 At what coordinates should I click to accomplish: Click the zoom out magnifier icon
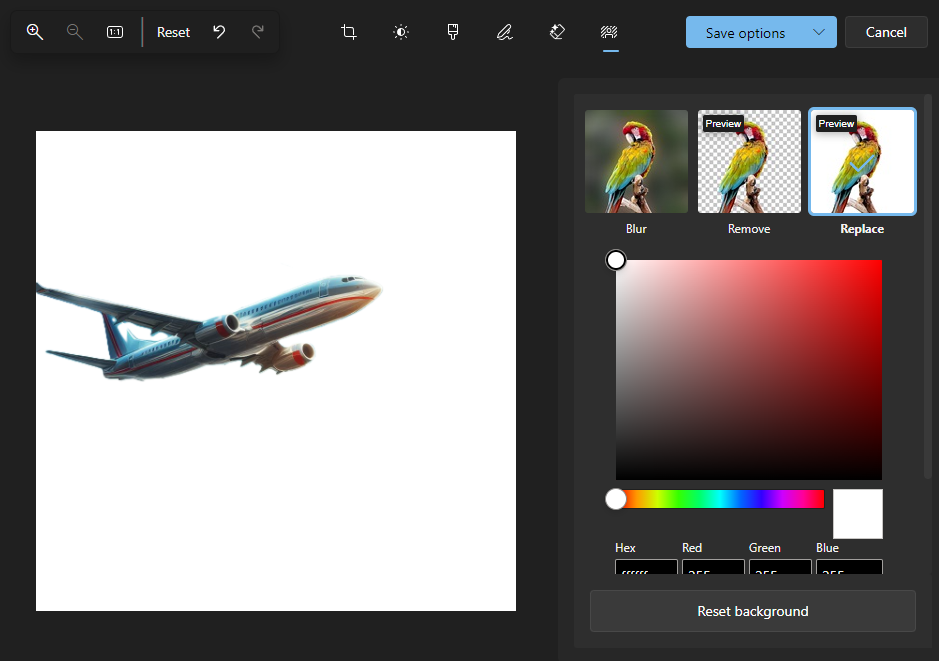(74, 32)
